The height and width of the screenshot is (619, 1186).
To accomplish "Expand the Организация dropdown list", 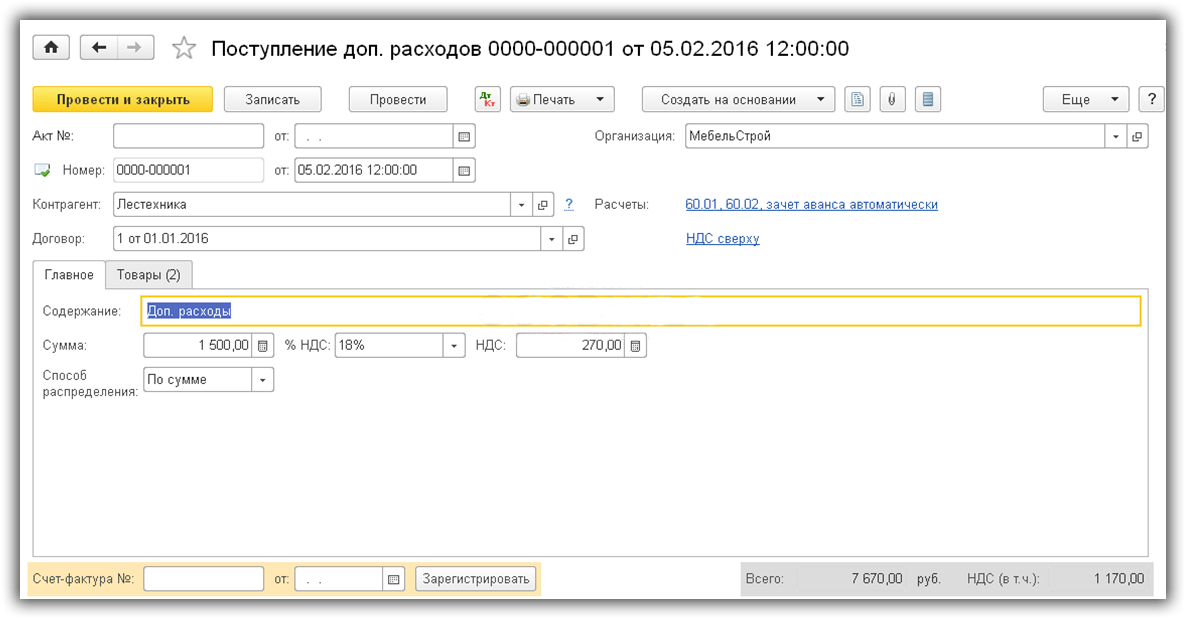I will pyautogui.click(x=1116, y=136).
